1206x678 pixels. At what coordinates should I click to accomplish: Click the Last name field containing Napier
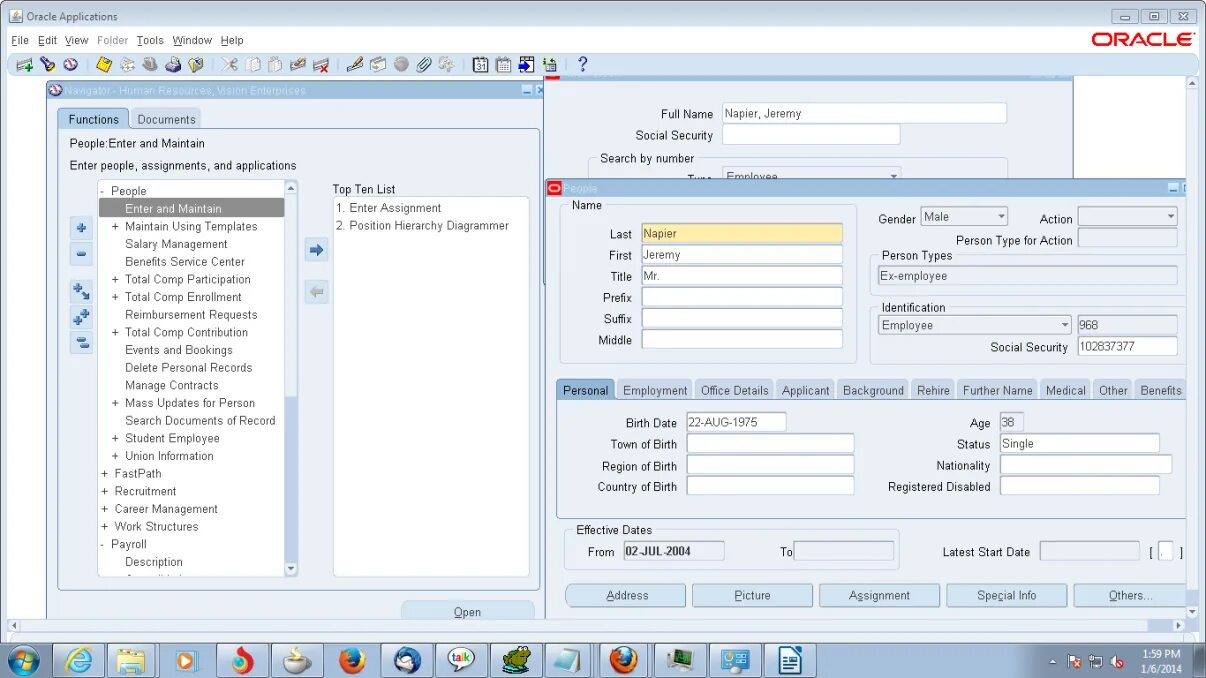tap(742, 233)
